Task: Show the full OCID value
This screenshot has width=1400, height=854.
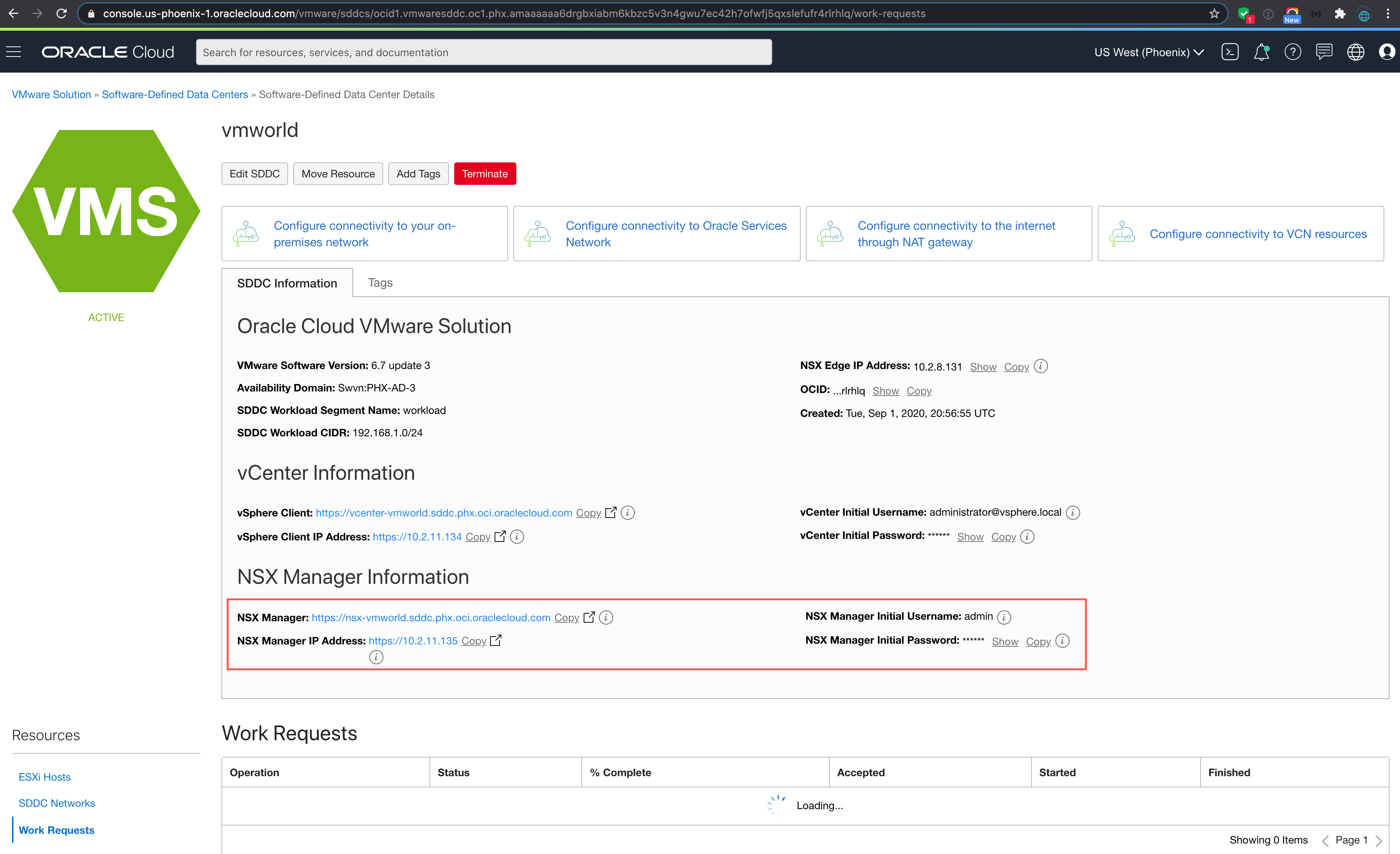Action: pyautogui.click(x=886, y=390)
